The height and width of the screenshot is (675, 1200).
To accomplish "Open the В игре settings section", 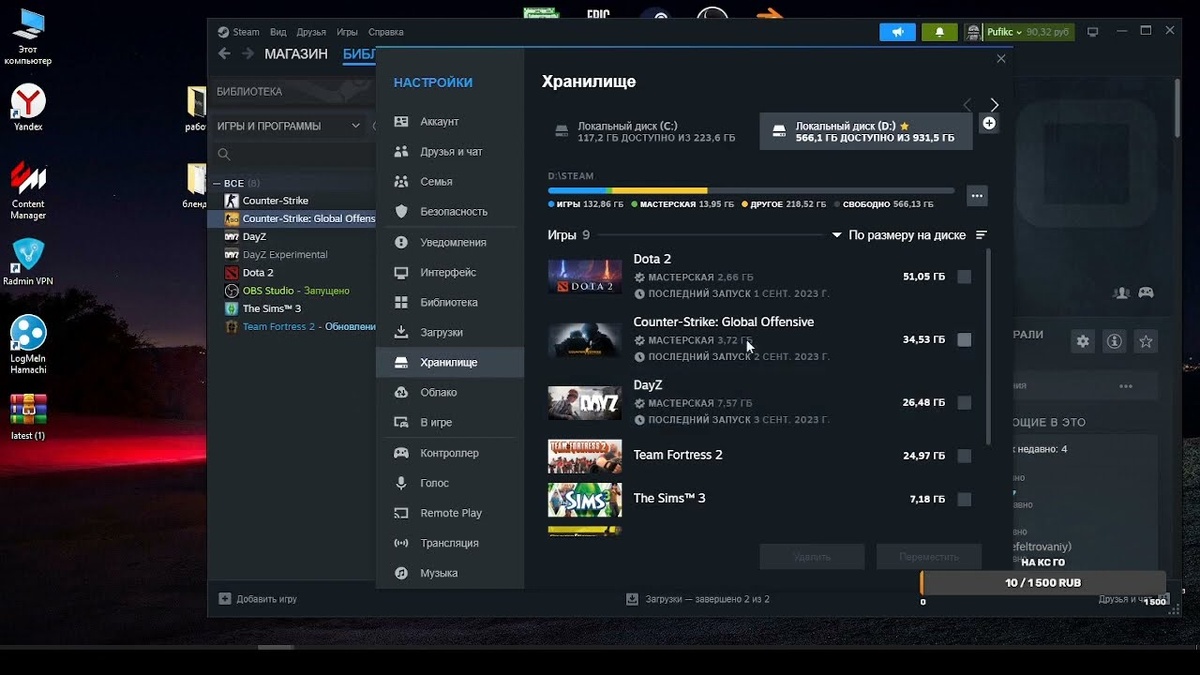I will point(450,422).
